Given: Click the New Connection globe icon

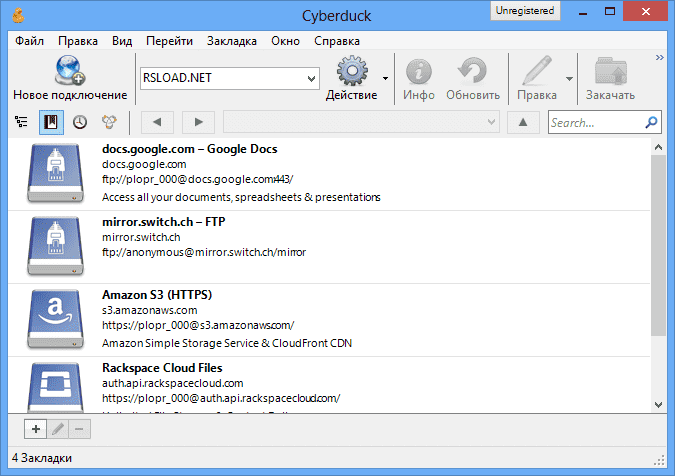Looking at the screenshot, I should coord(70,71).
